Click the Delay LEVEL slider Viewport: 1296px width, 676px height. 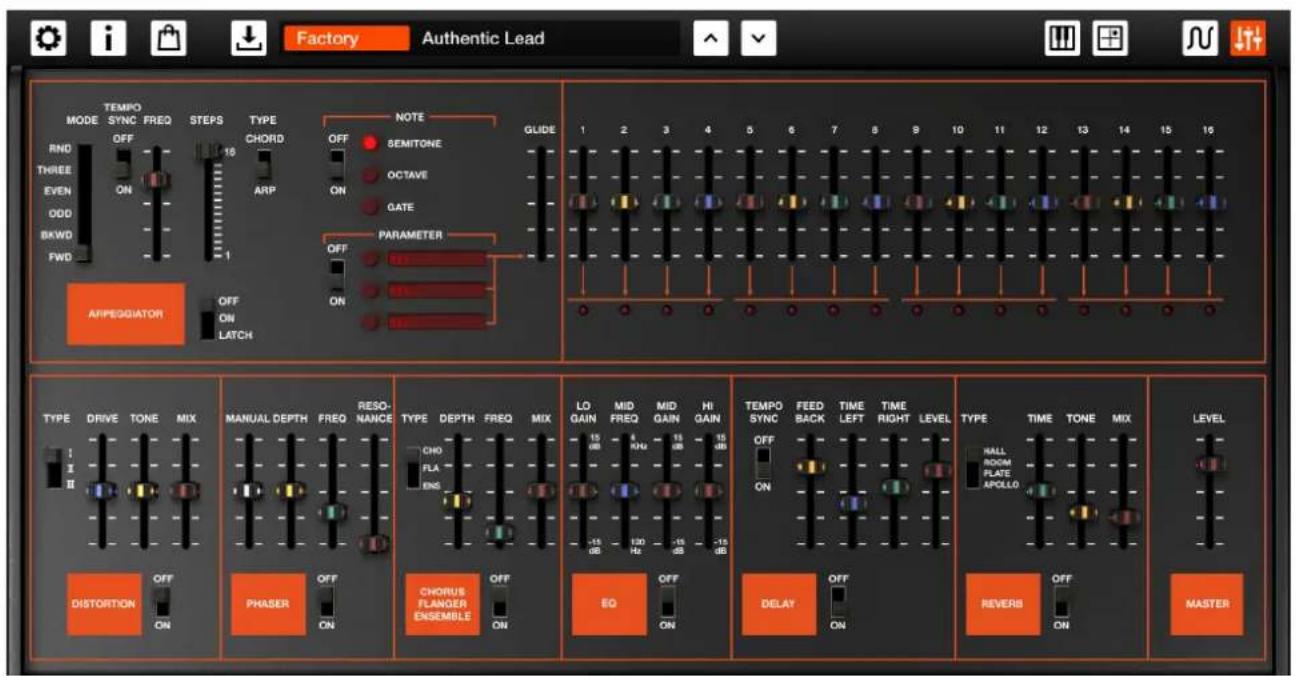click(x=935, y=469)
